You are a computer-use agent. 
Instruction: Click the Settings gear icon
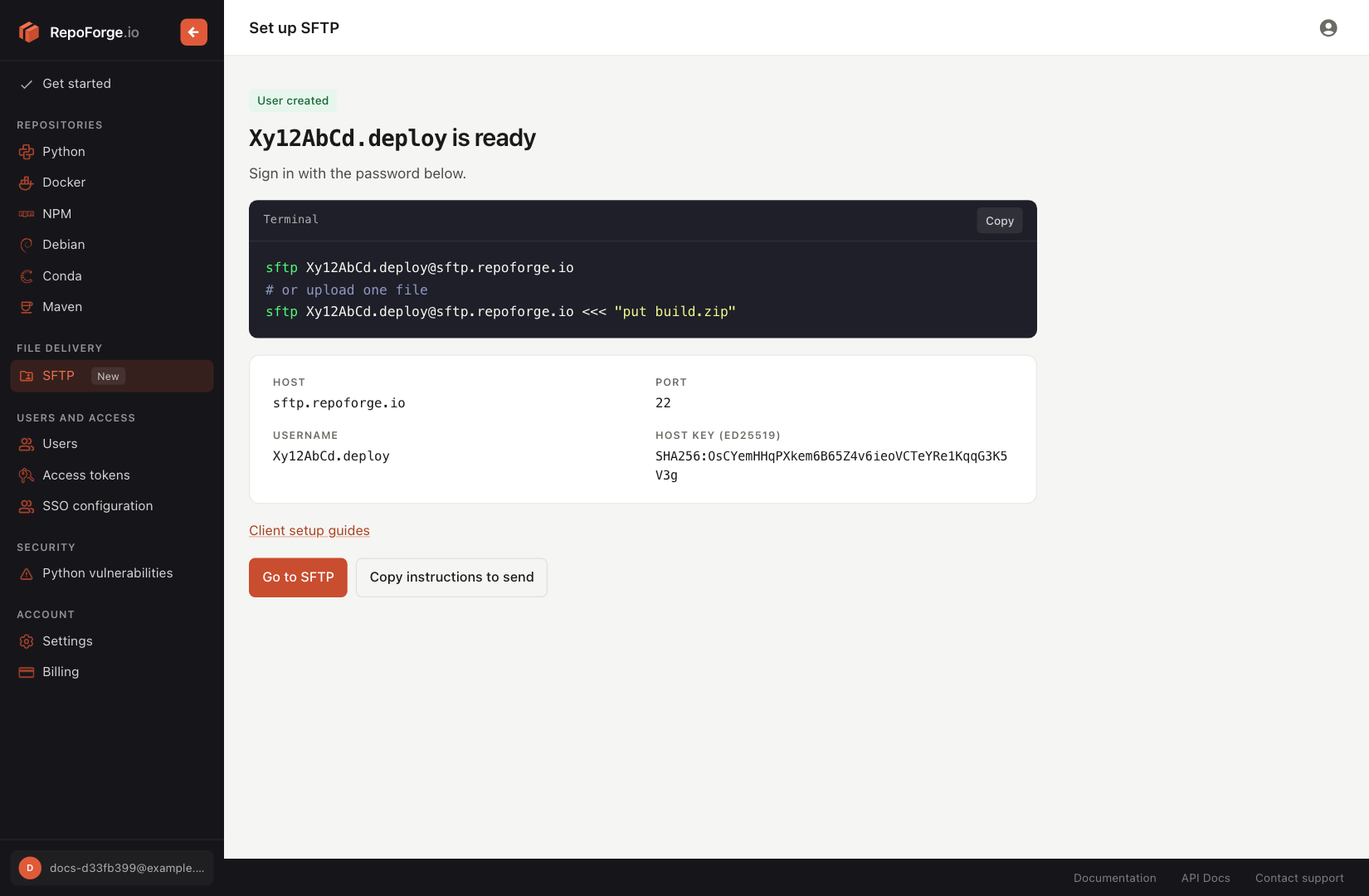(27, 641)
